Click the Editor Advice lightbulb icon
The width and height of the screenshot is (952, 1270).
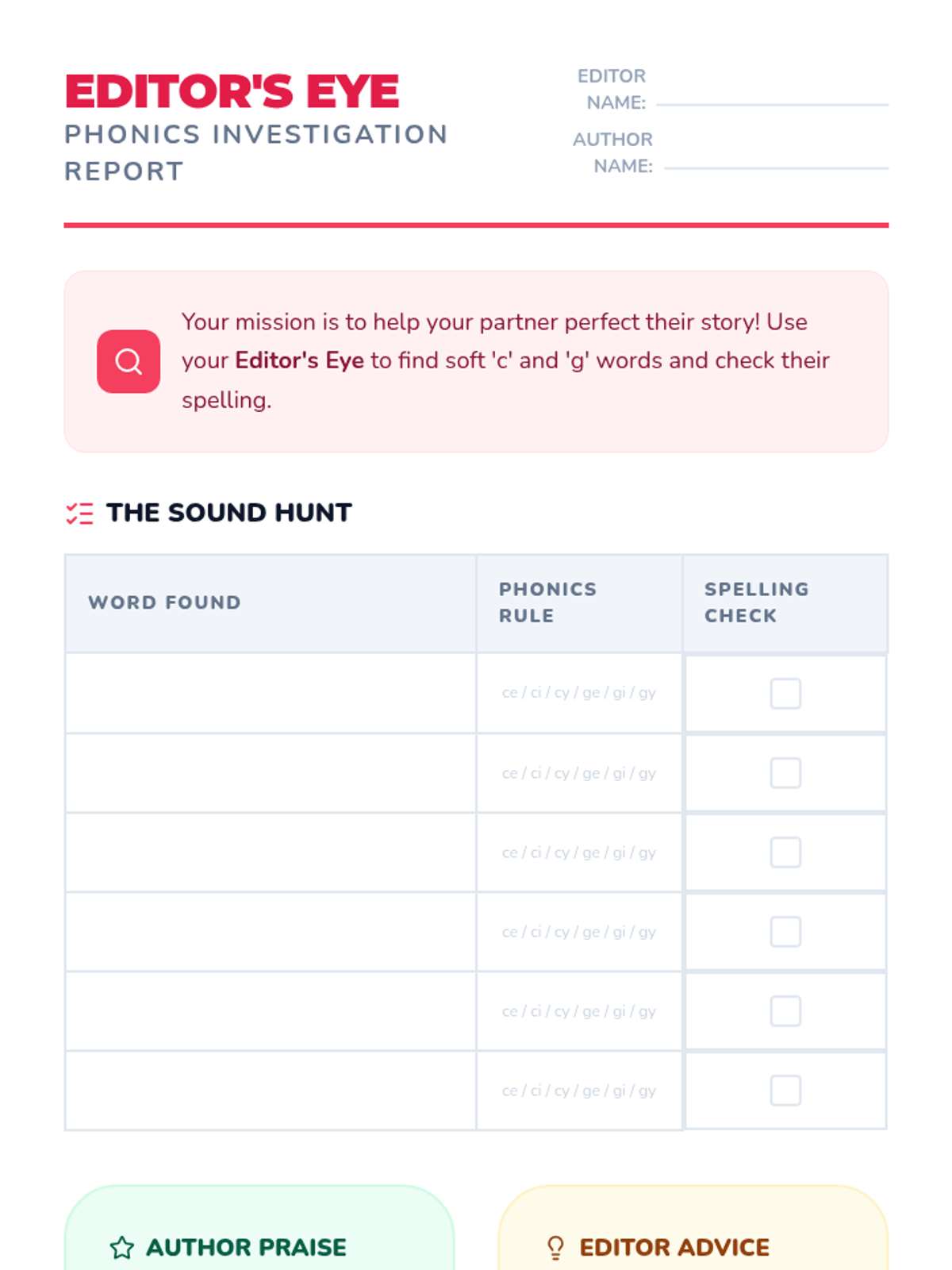pyautogui.click(x=555, y=1247)
